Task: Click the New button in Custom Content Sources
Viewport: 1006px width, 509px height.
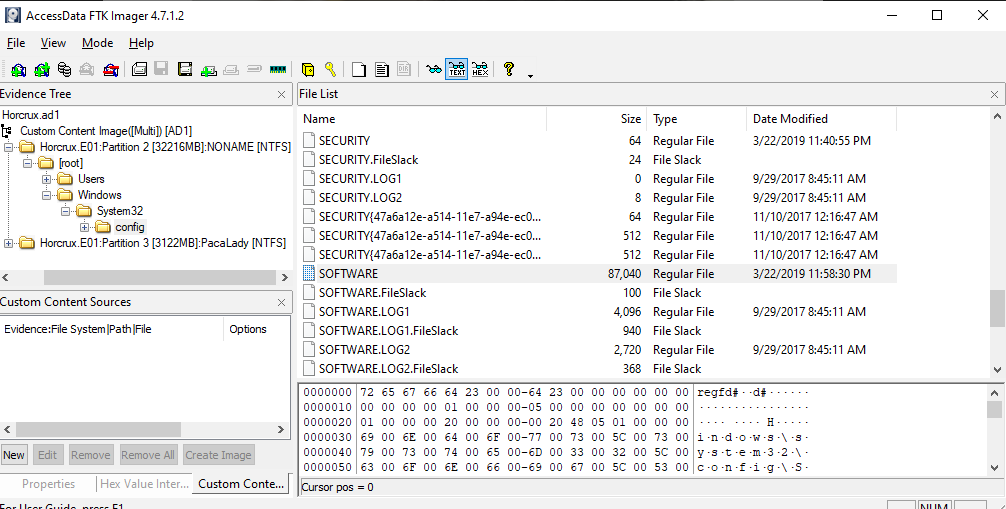Action: coord(14,455)
